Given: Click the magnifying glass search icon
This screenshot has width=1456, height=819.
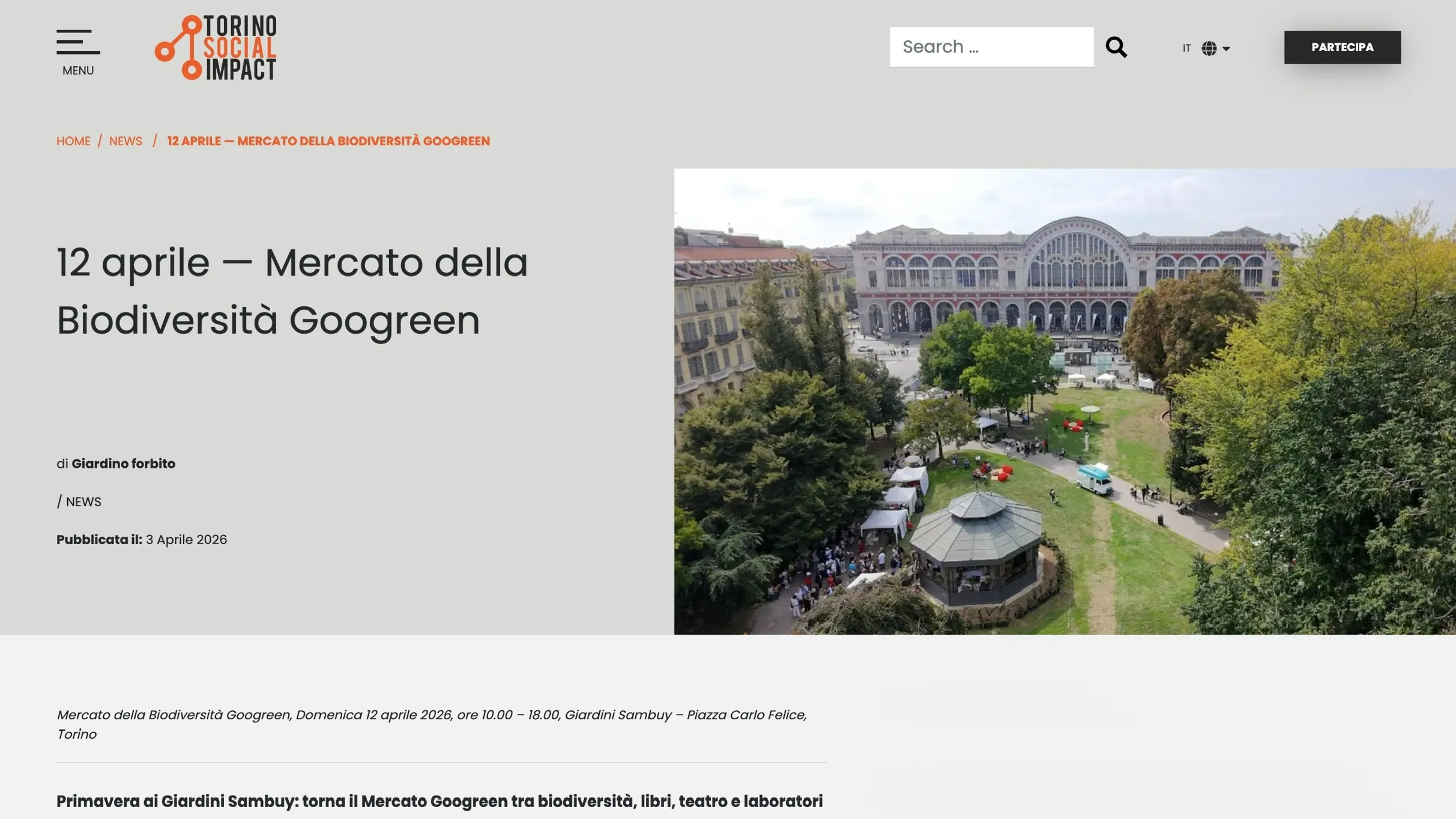Looking at the screenshot, I should [1116, 47].
